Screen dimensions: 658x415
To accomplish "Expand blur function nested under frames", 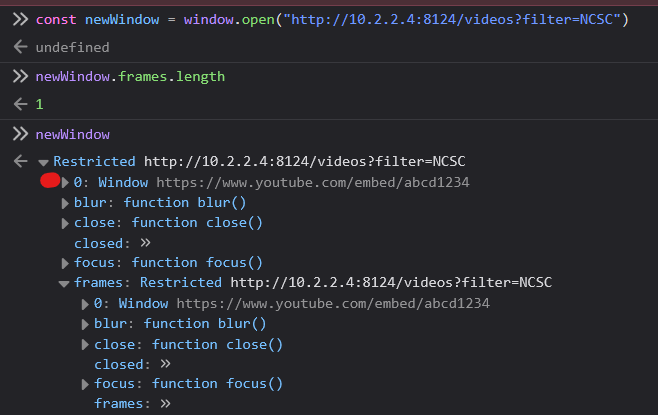I will 86,324.
